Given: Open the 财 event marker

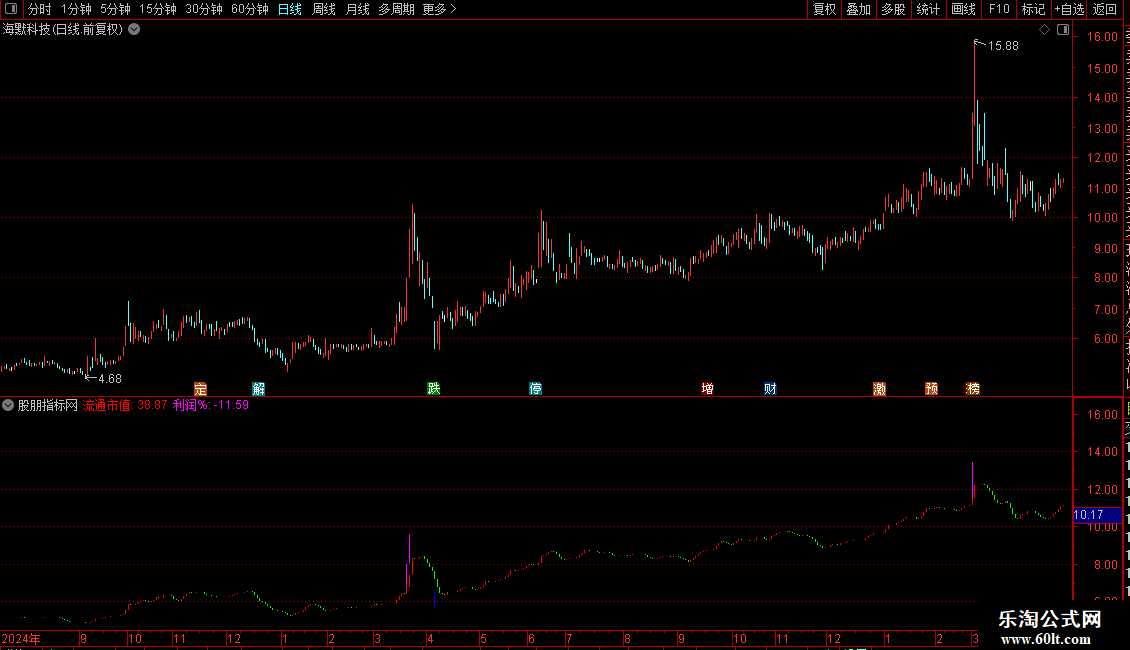Looking at the screenshot, I should pyautogui.click(x=770, y=389).
